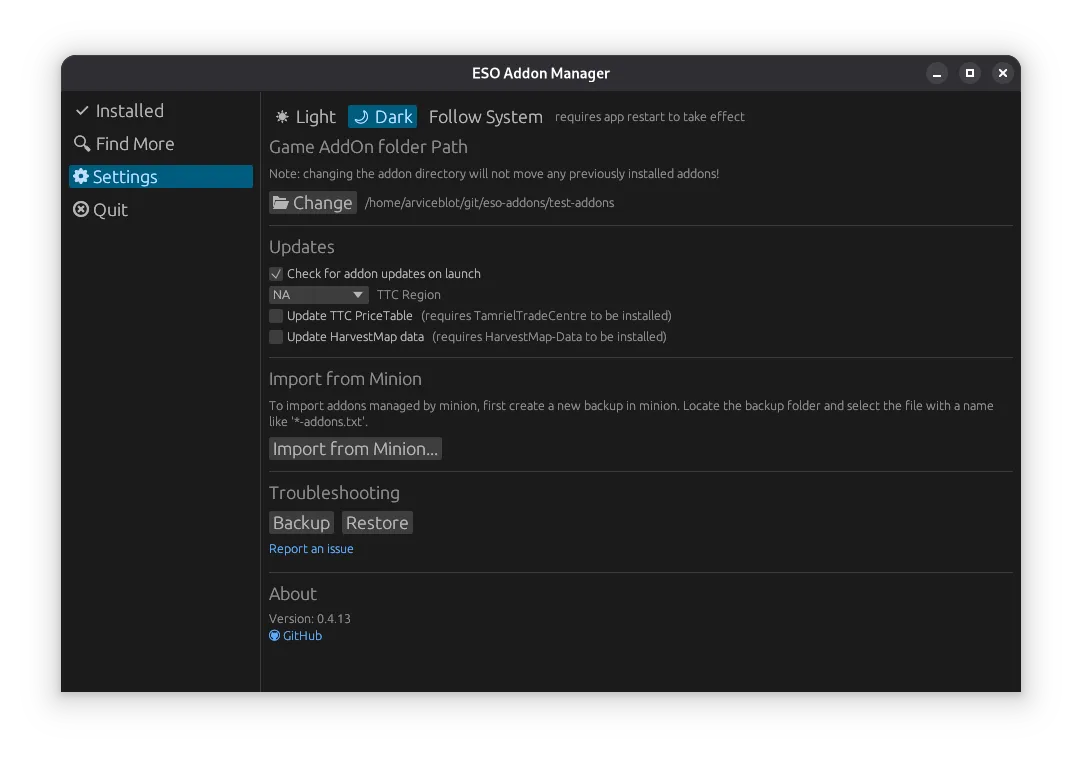Click the sun icon for Light theme

tap(283, 117)
